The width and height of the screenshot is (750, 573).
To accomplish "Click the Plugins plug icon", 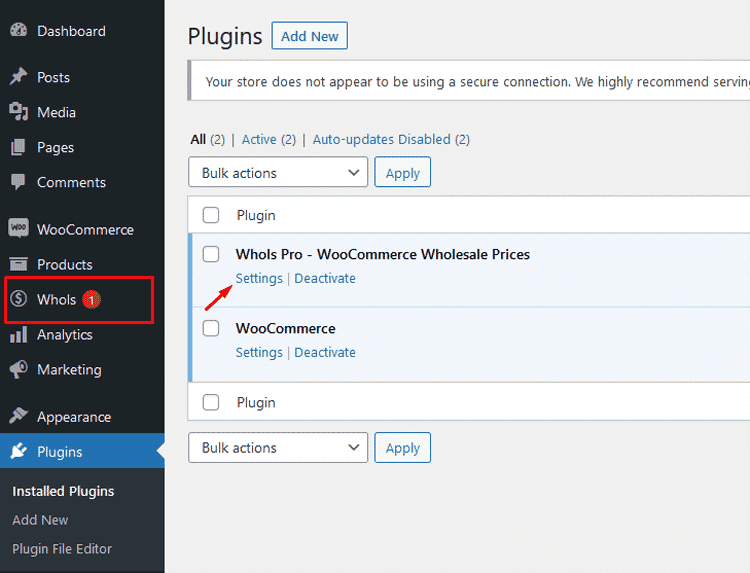I will 19,451.
